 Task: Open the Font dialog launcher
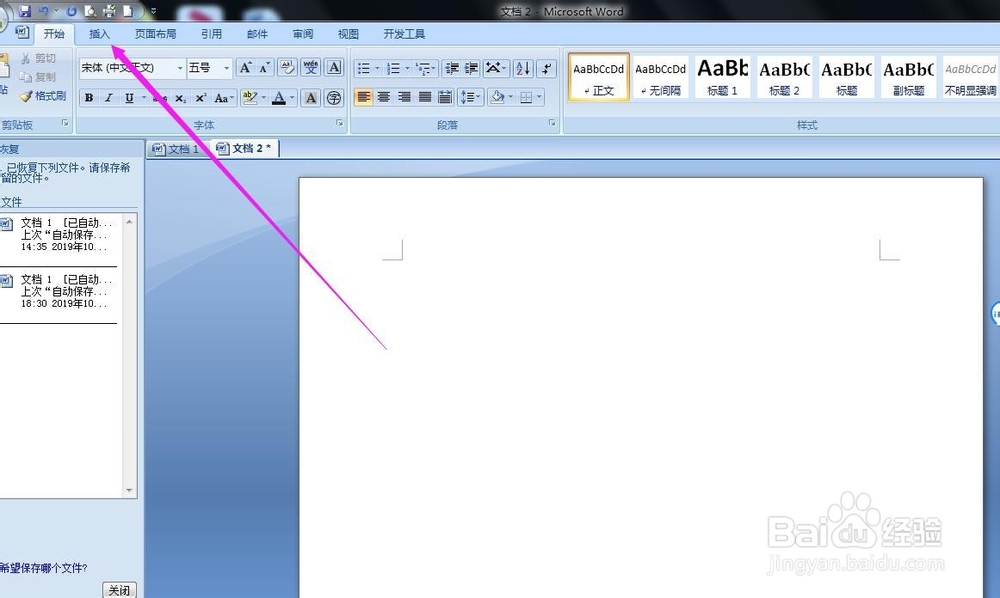(x=339, y=123)
